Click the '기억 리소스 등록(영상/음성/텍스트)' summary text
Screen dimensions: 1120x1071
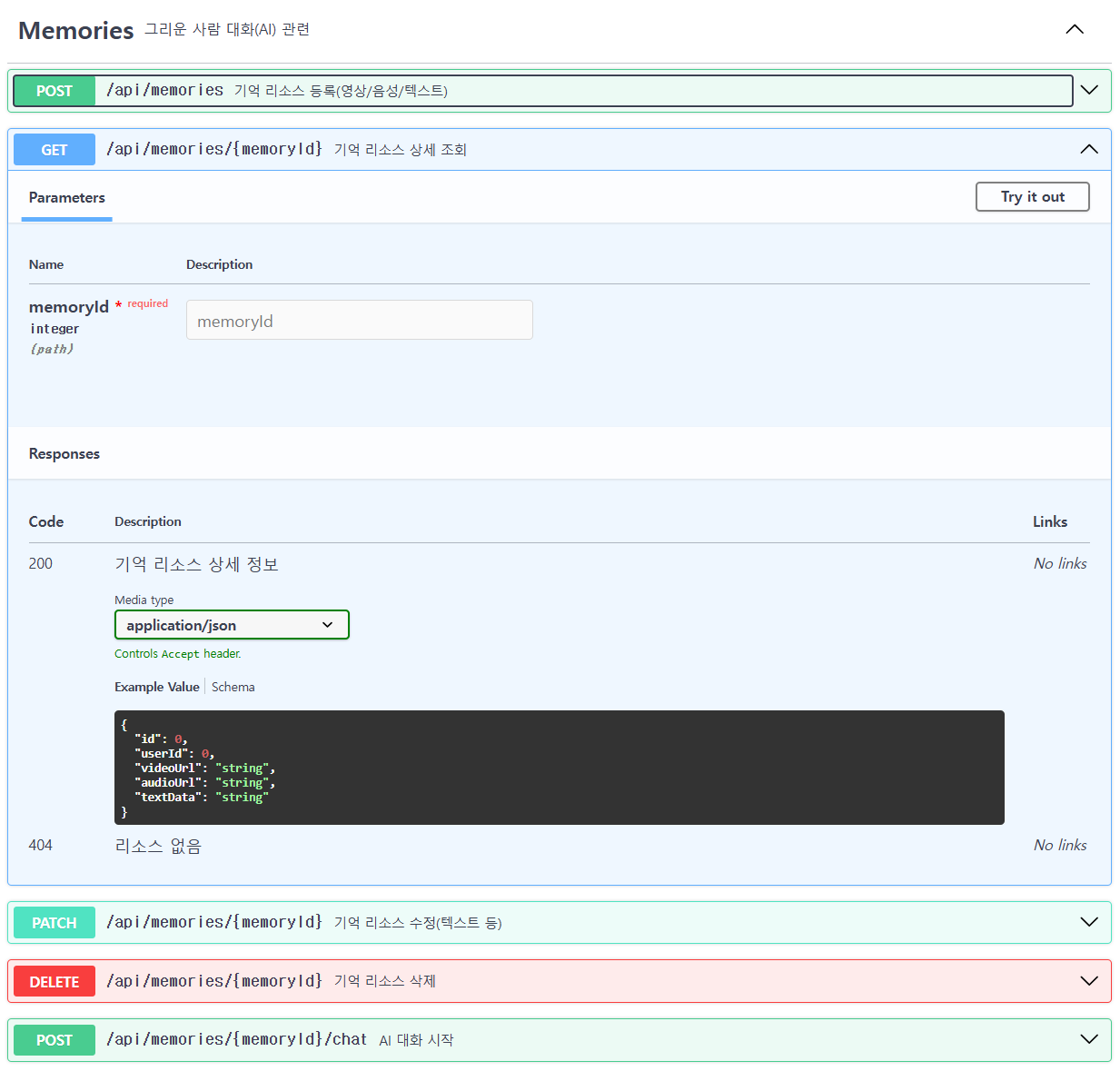pyautogui.click(x=341, y=91)
